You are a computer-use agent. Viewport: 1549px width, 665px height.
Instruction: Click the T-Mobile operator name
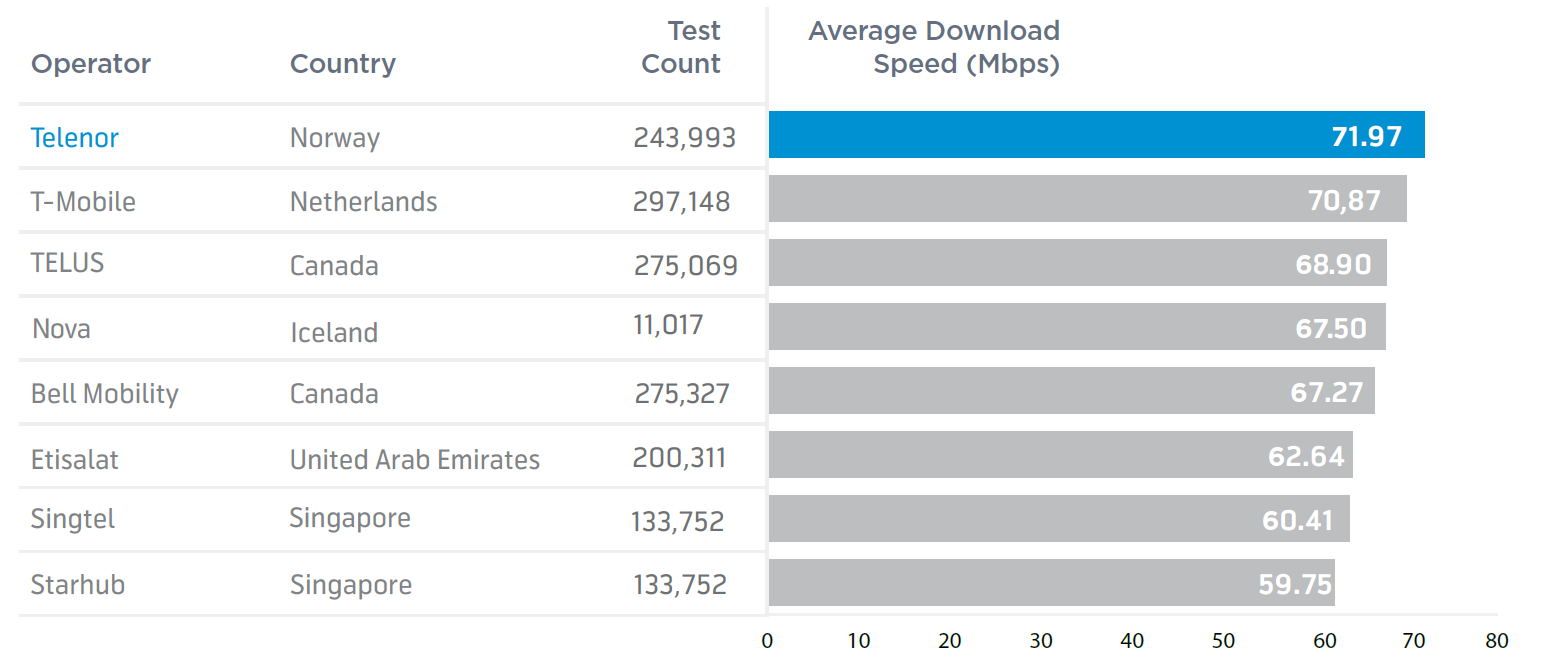pos(83,201)
